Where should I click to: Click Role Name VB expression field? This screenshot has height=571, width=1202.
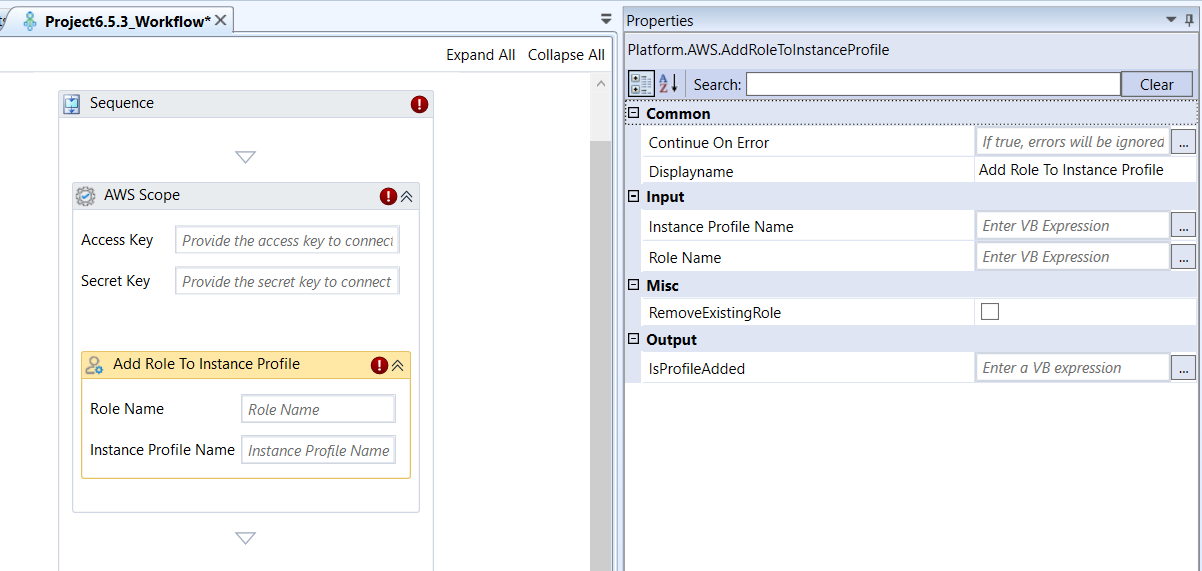(1073, 257)
